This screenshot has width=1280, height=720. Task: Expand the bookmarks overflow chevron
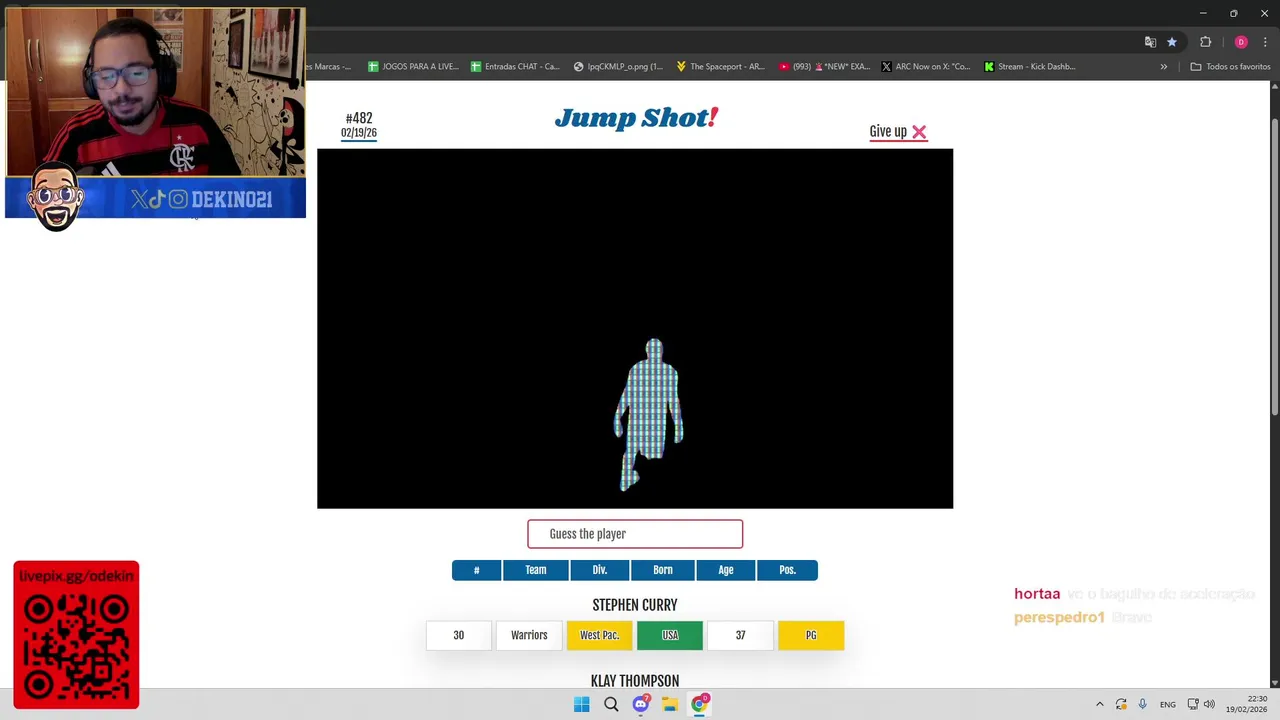(x=1163, y=67)
